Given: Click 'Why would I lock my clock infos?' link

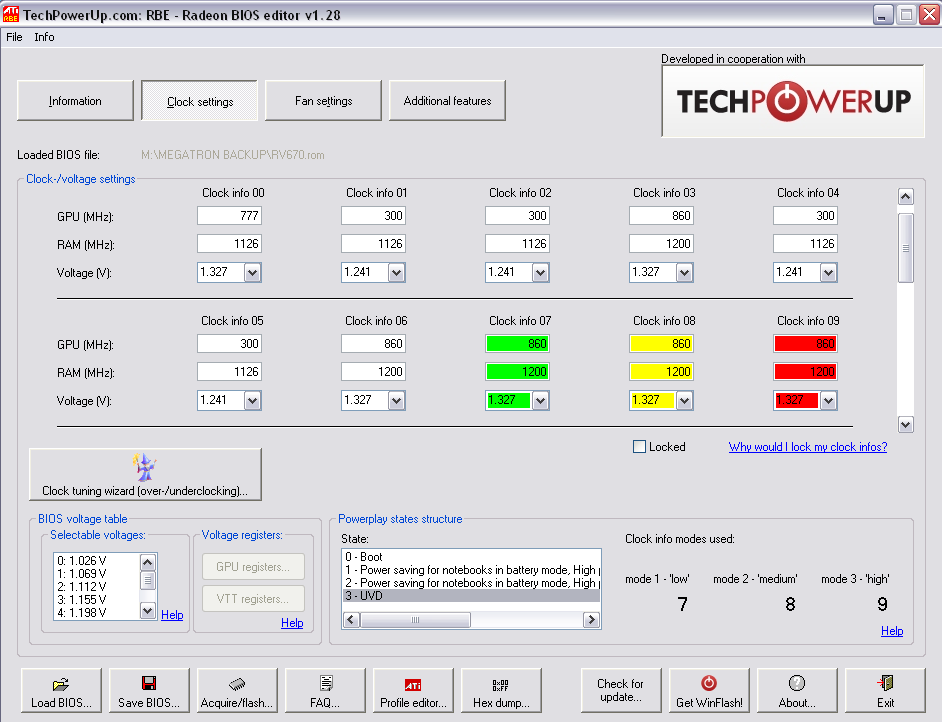Looking at the screenshot, I should click(x=807, y=447).
